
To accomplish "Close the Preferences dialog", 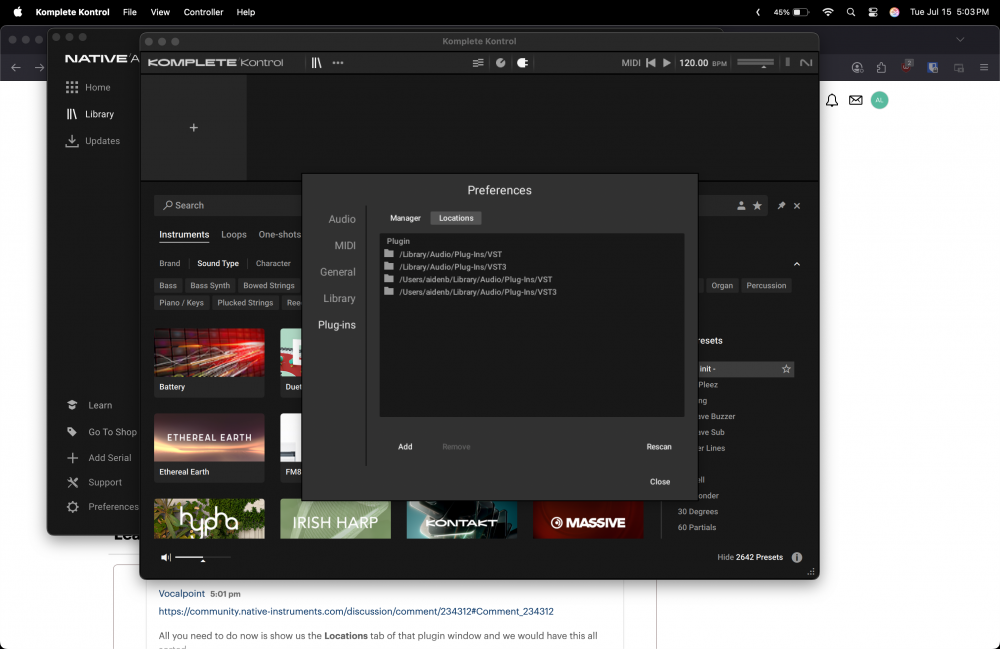I will [660, 482].
